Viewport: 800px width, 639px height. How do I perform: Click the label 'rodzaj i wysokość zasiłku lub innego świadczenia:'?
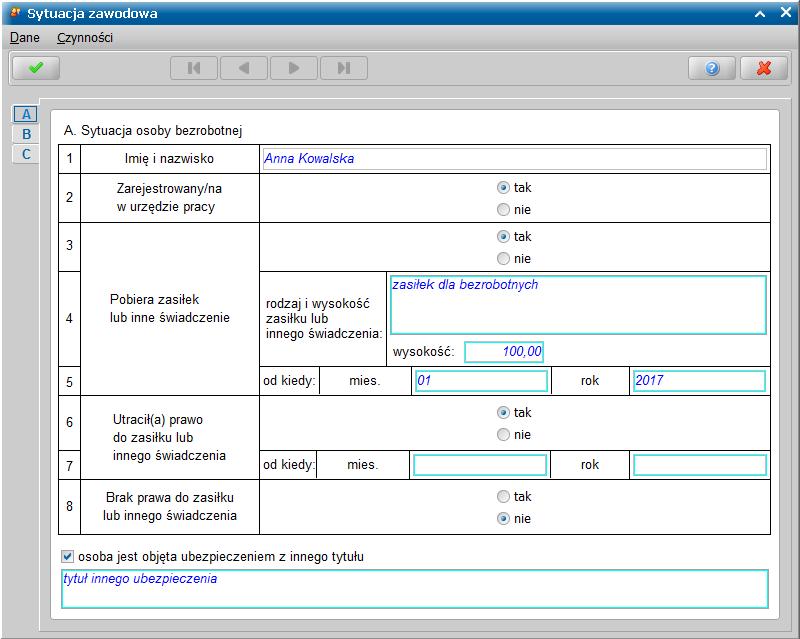(323, 318)
